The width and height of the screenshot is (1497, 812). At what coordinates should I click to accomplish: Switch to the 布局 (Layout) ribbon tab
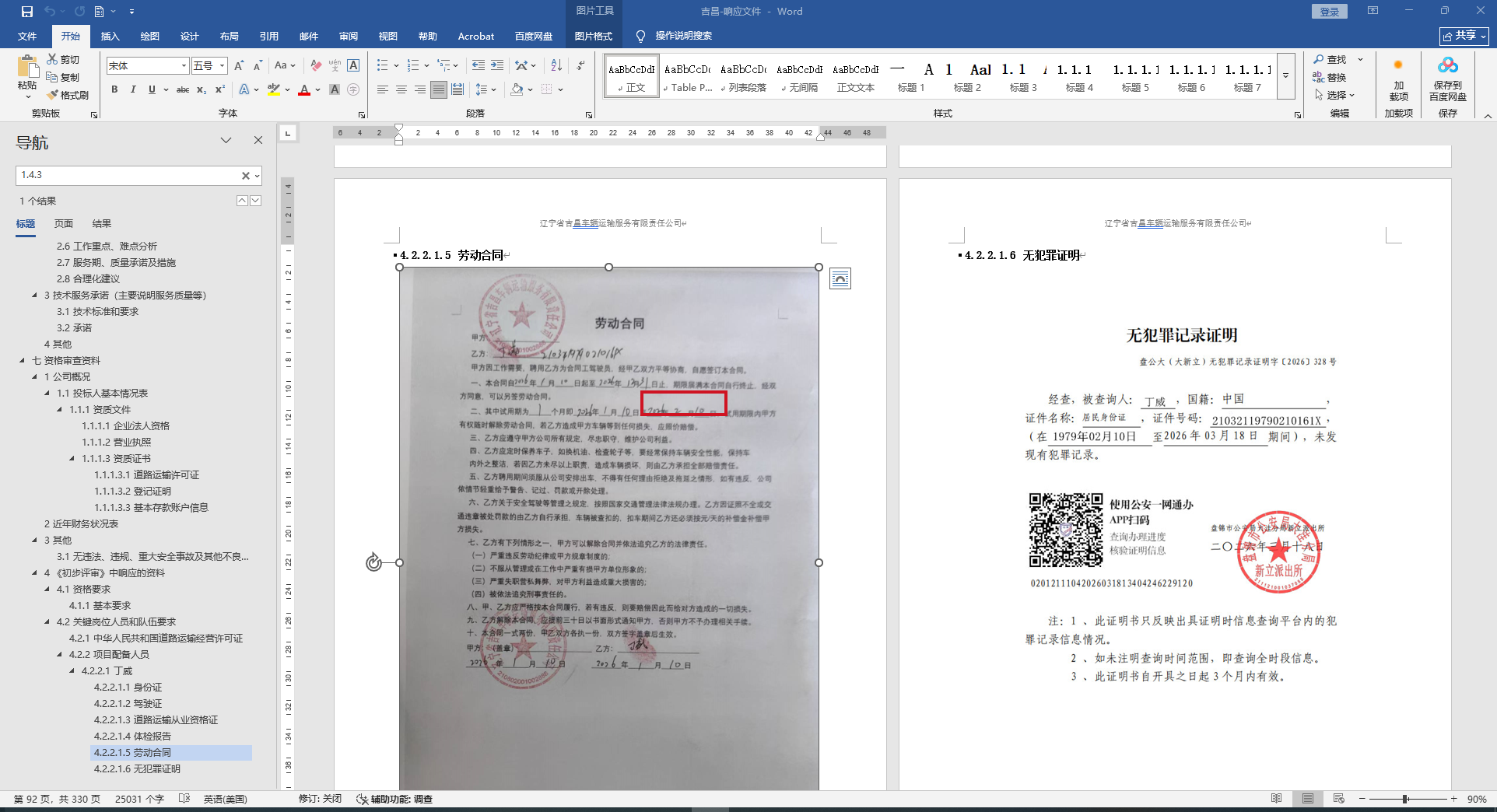(230, 36)
